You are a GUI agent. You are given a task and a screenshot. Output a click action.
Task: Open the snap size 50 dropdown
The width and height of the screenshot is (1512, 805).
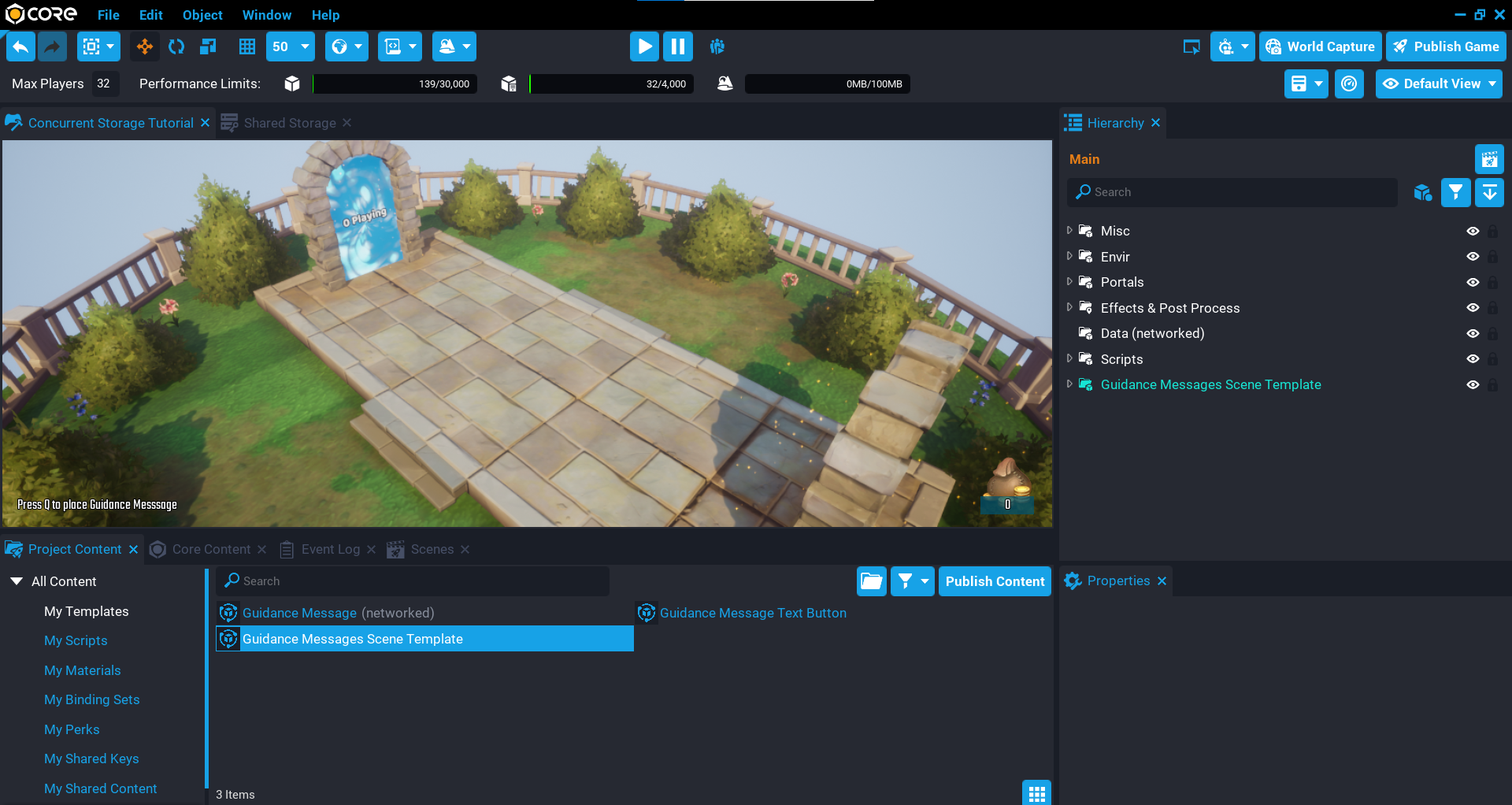coord(291,46)
